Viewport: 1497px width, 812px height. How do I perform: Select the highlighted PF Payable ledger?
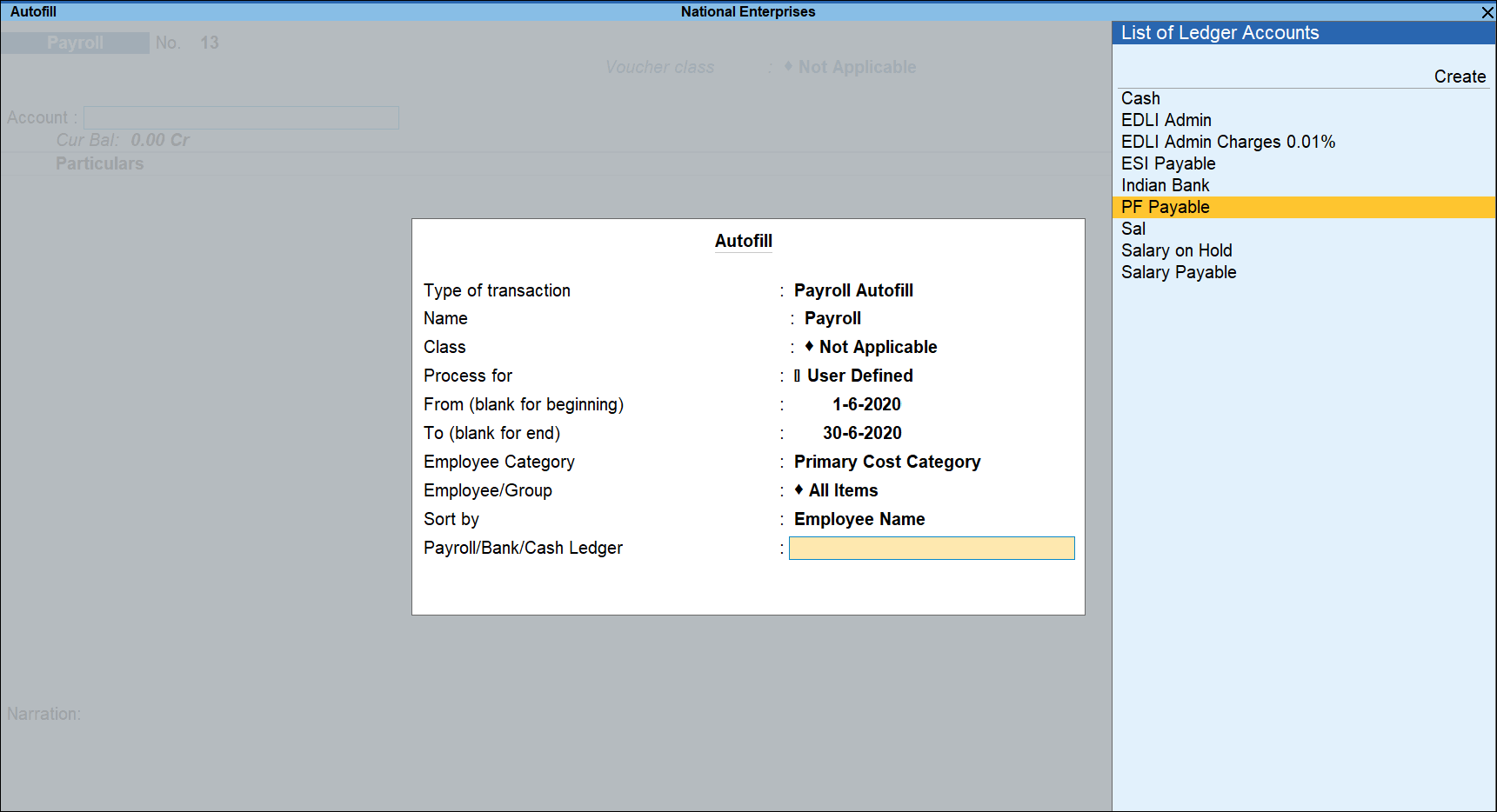coord(1165,207)
